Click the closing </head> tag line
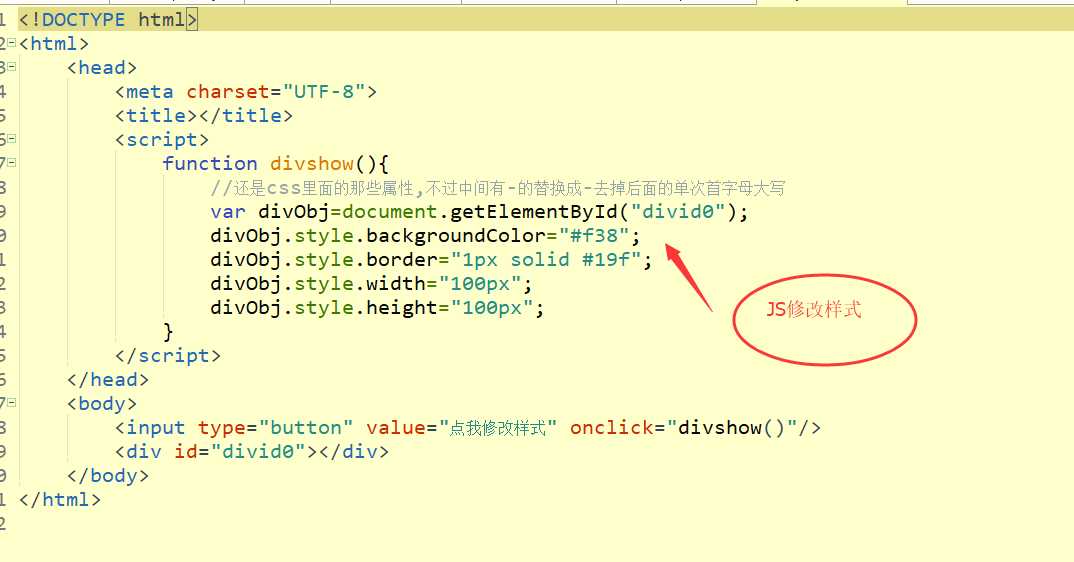Screen dimensions: 1074x562 (108, 380)
